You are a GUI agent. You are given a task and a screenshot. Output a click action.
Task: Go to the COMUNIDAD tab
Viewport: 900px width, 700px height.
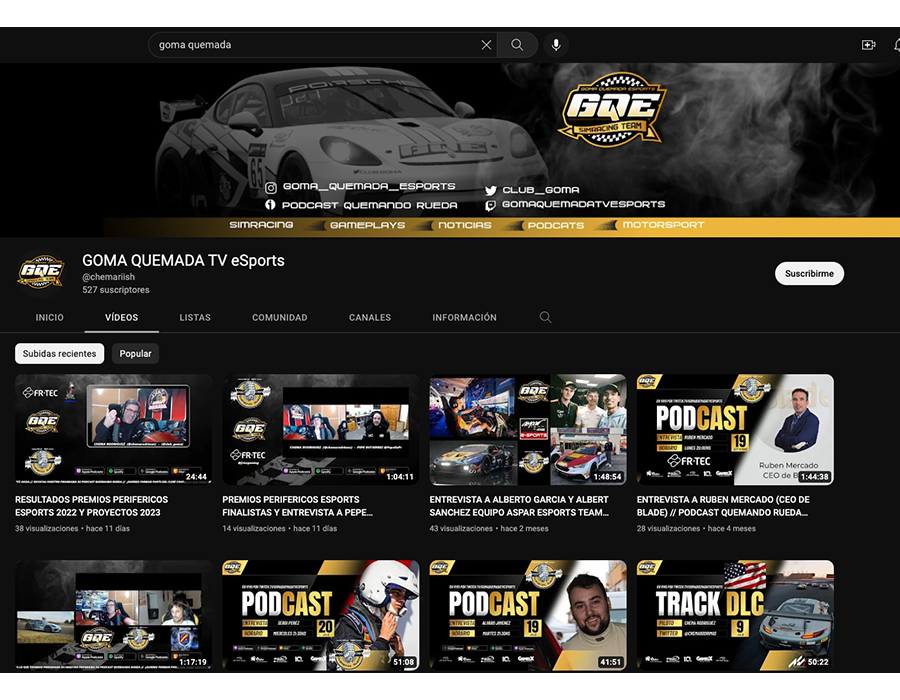click(280, 317)
